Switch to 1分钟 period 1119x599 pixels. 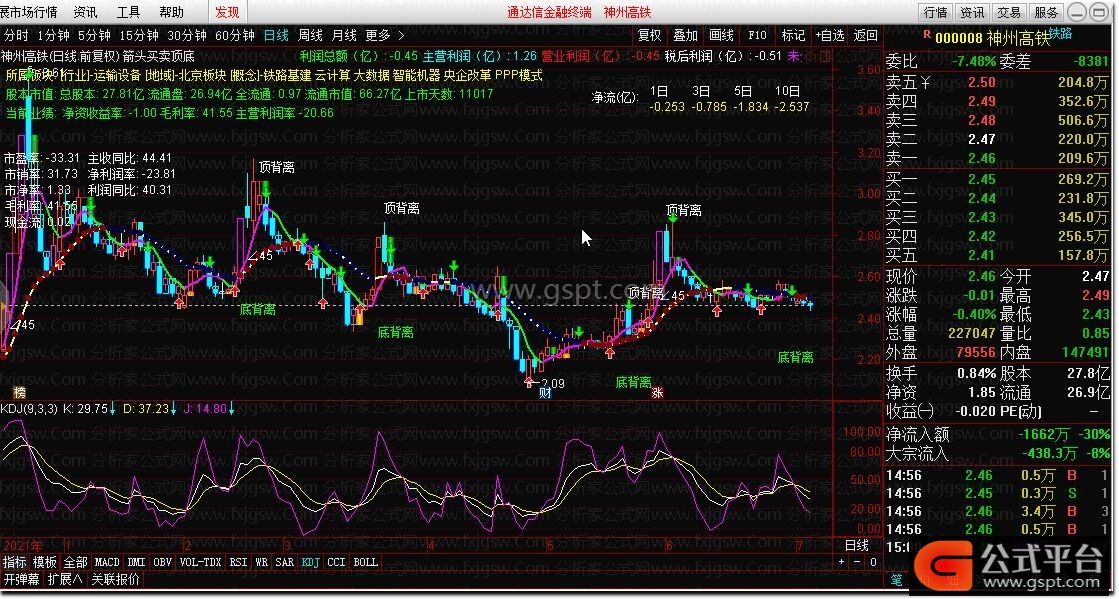pos(54,35)
